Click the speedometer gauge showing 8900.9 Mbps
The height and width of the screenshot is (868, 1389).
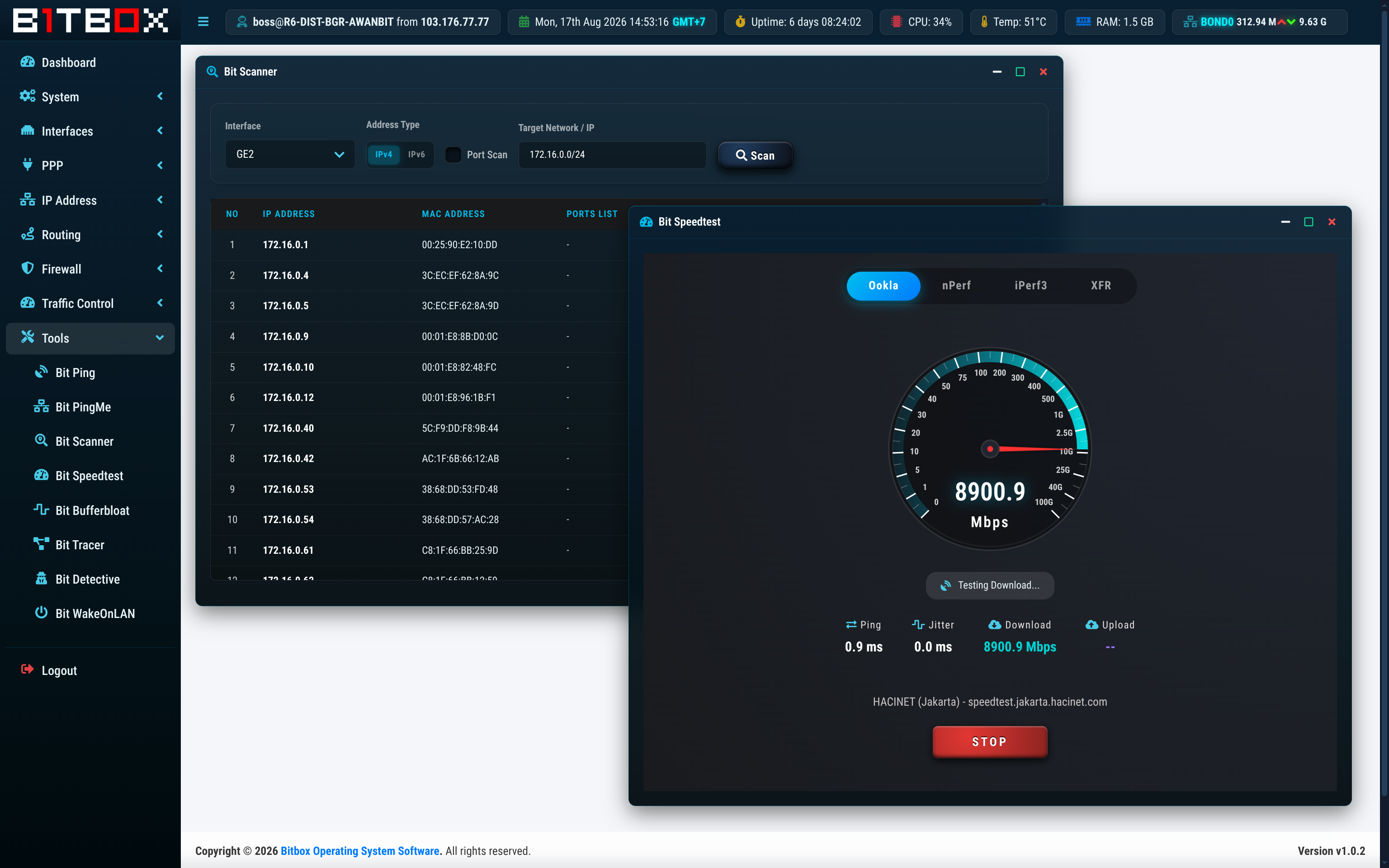coord(989,449)
